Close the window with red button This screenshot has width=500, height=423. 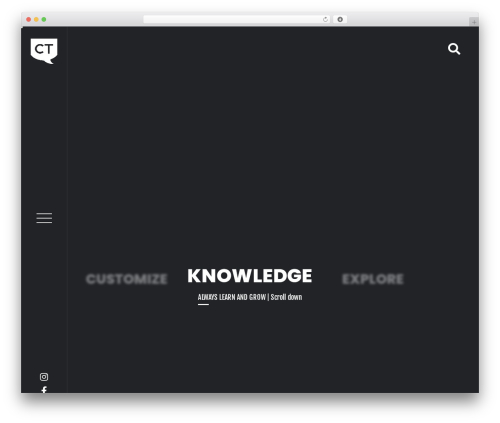(x=29, y=19)
